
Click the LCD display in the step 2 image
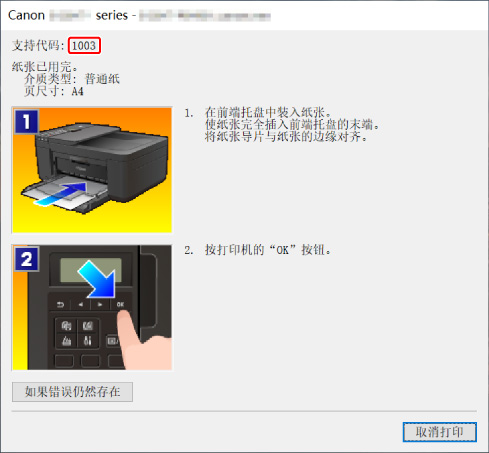click(91, 270)
